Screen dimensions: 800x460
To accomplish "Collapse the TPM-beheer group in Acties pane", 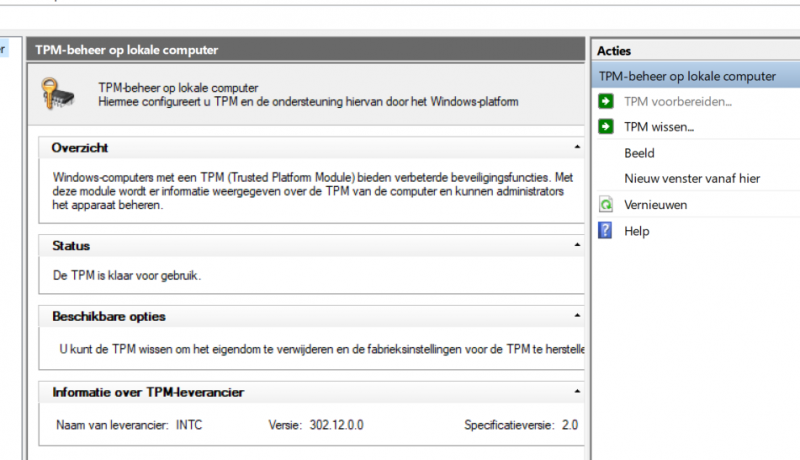I will 791,76.
